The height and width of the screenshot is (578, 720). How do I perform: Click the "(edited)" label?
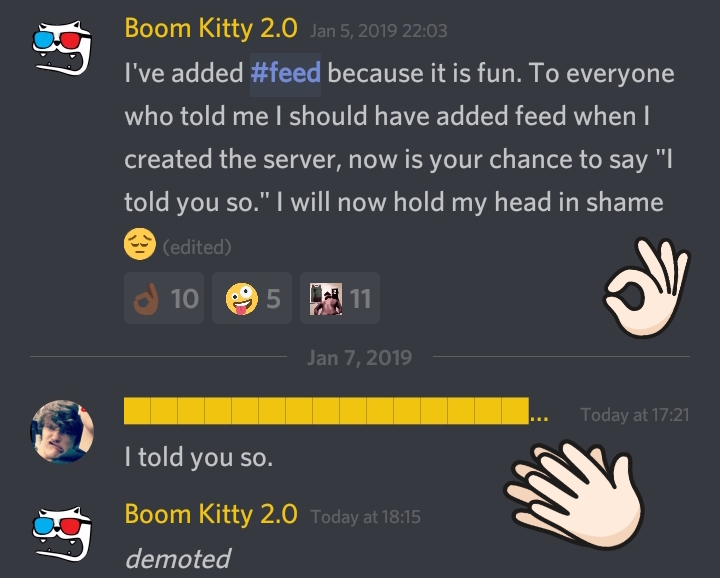point(196,246)
